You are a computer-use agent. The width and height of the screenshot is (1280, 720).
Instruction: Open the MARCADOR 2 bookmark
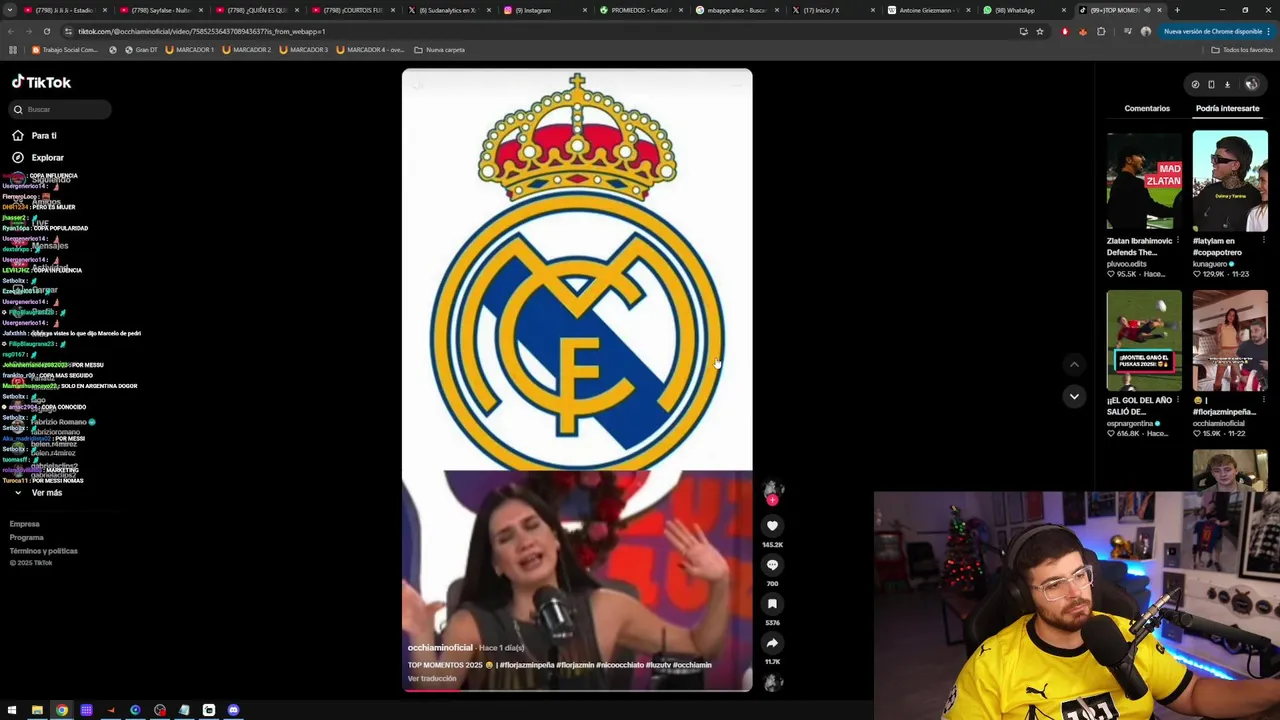(x=247, y=49)
